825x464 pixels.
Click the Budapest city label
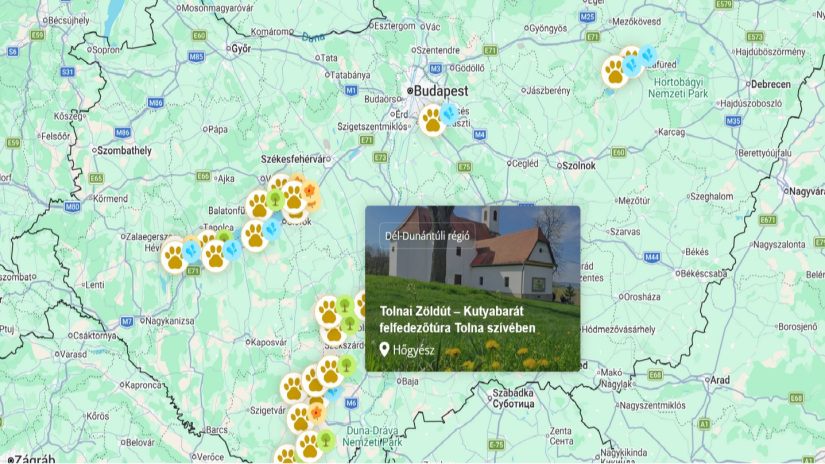click(441, 91)
